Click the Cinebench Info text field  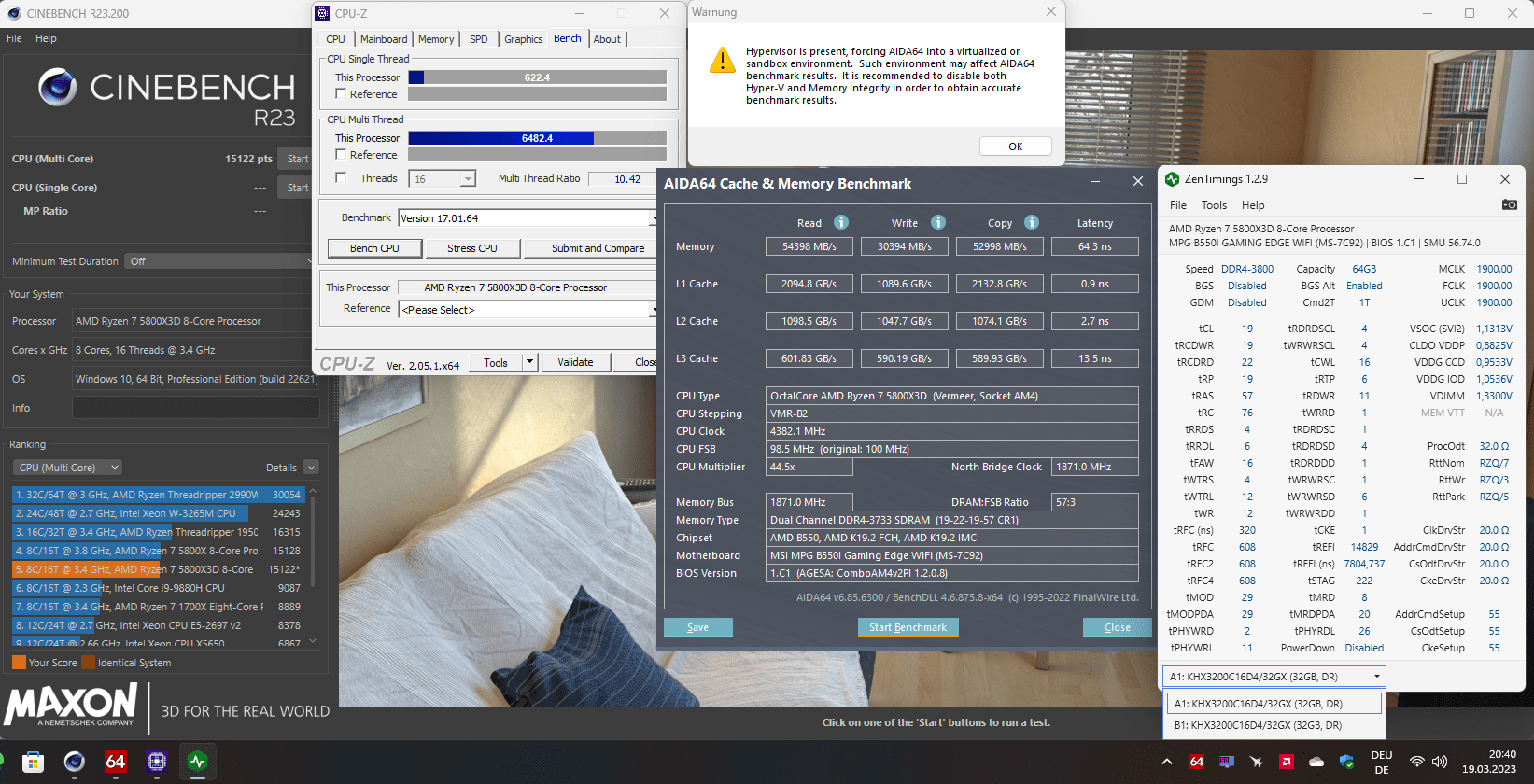[x=196, y=408]
